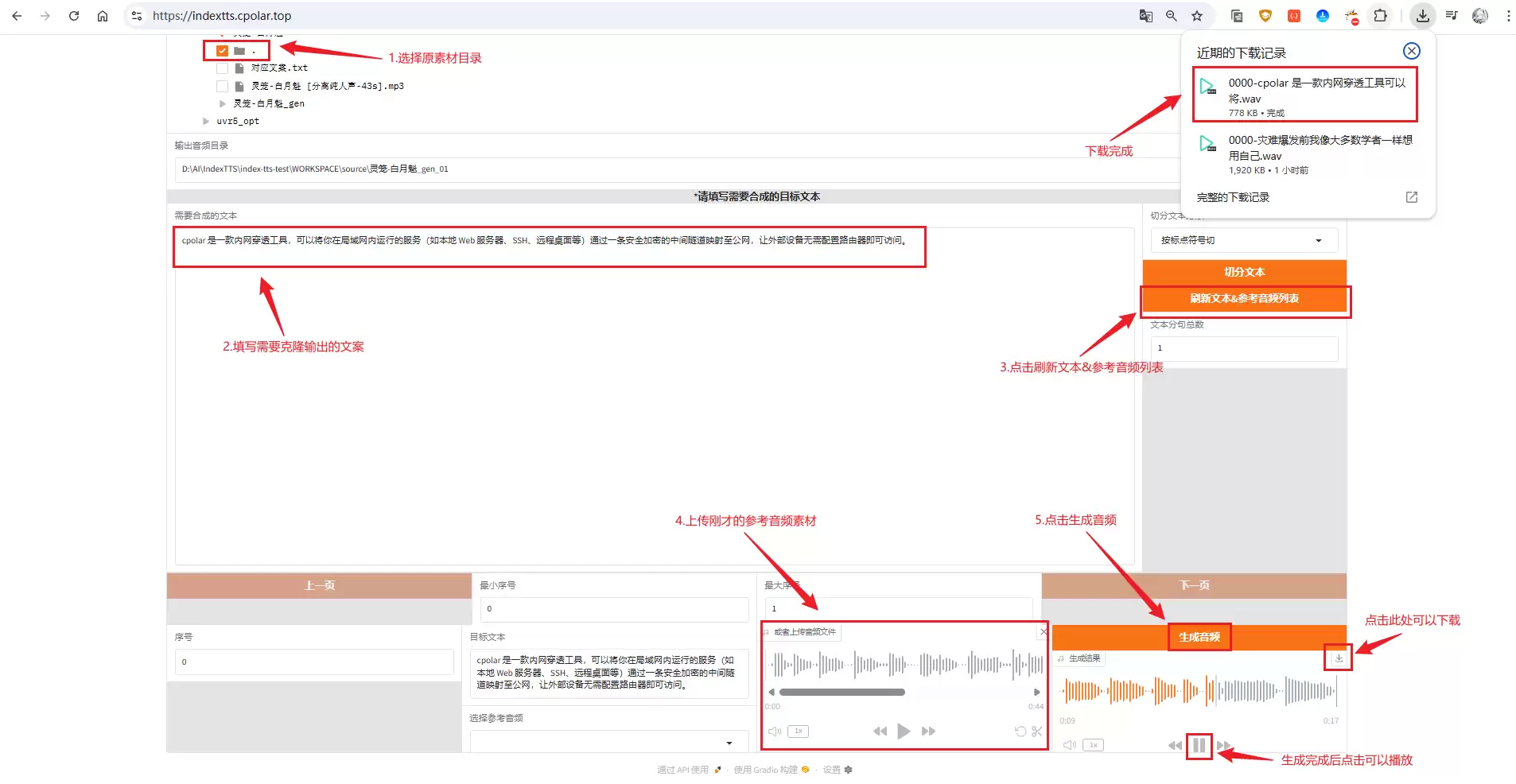Check the 对应文案.txt file checkbox

tap(222, 68)
